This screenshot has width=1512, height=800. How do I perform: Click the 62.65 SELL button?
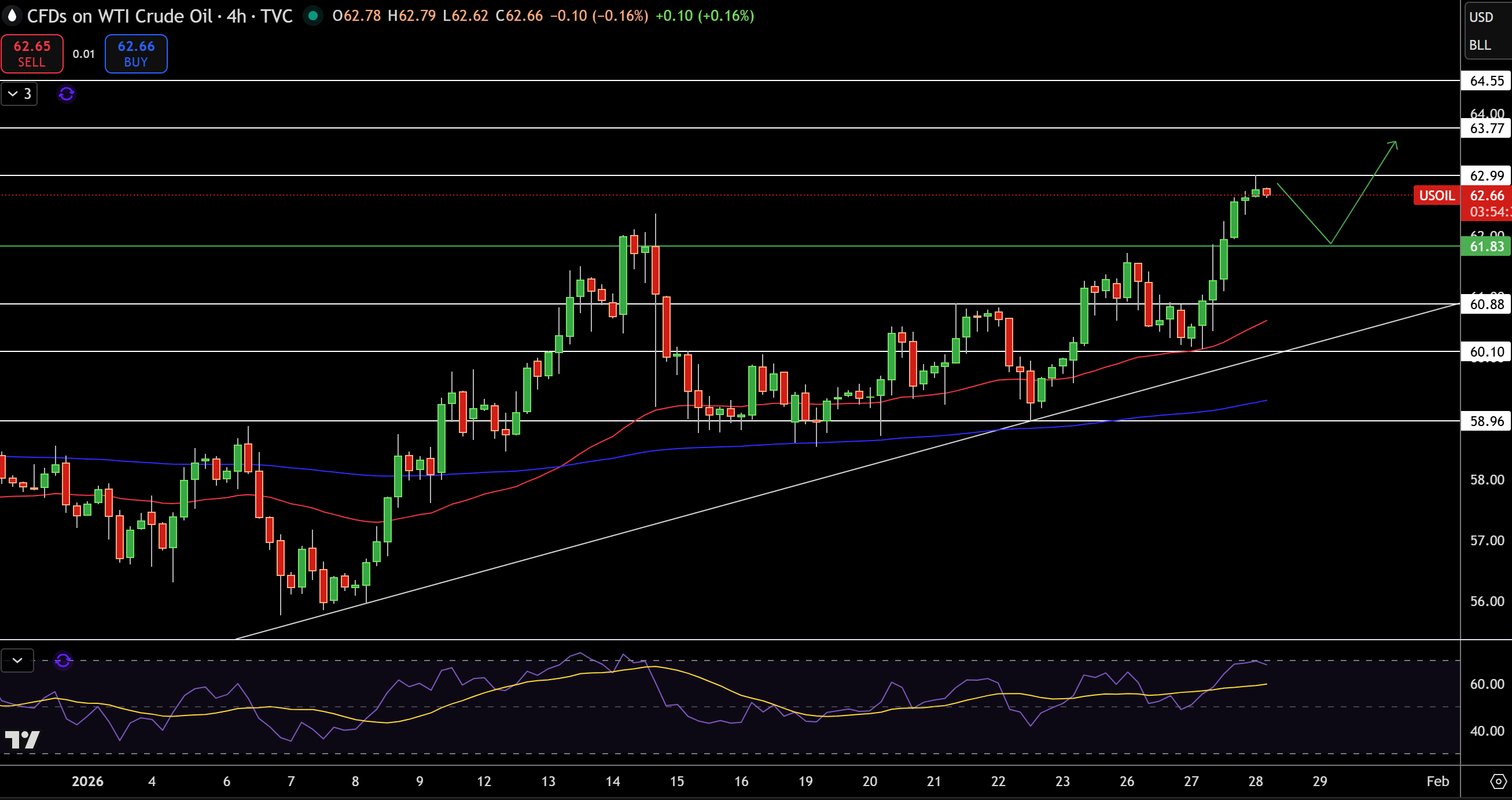pos(32,53)
